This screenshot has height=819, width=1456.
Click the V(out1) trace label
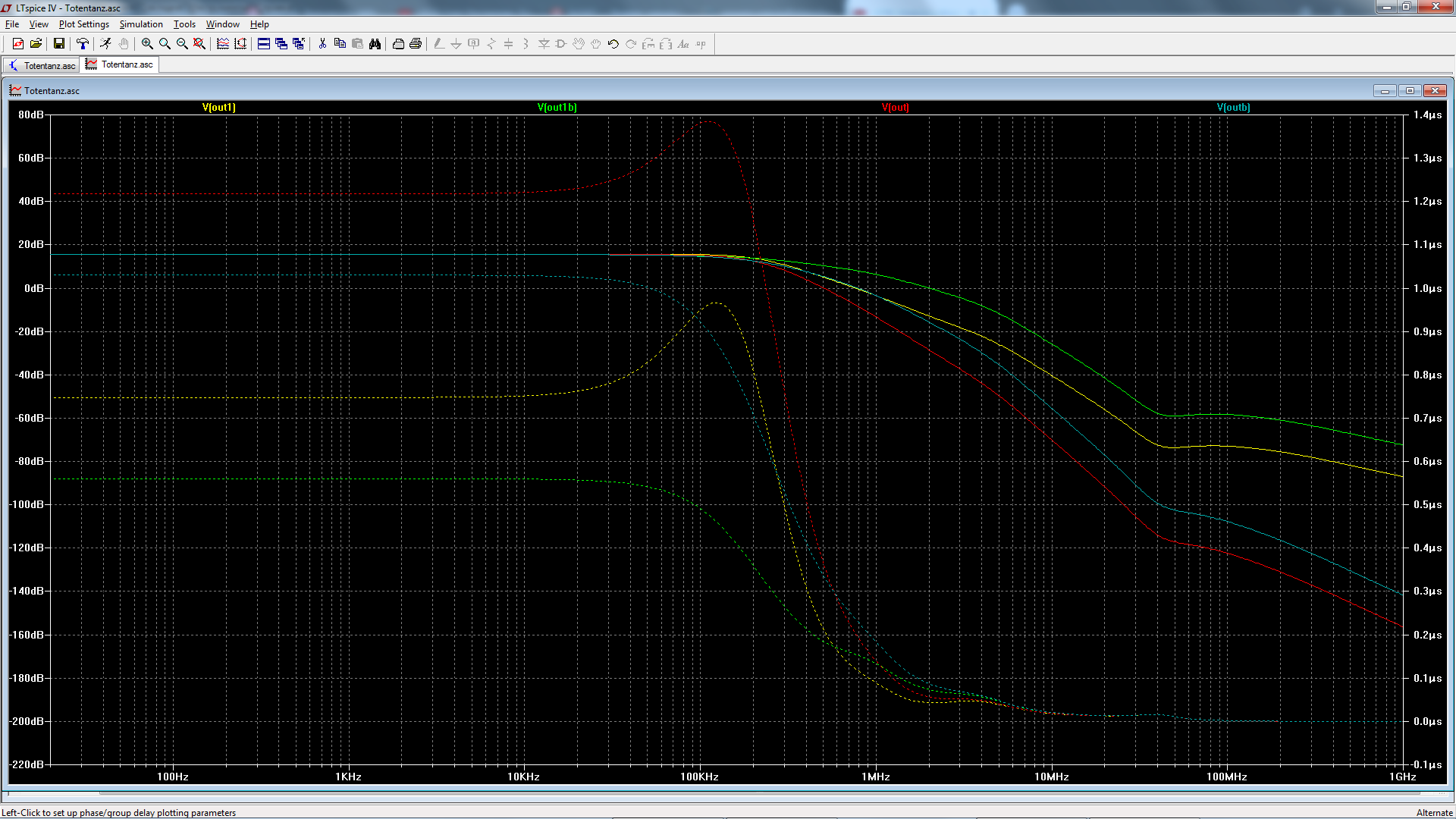pos(219,108)
